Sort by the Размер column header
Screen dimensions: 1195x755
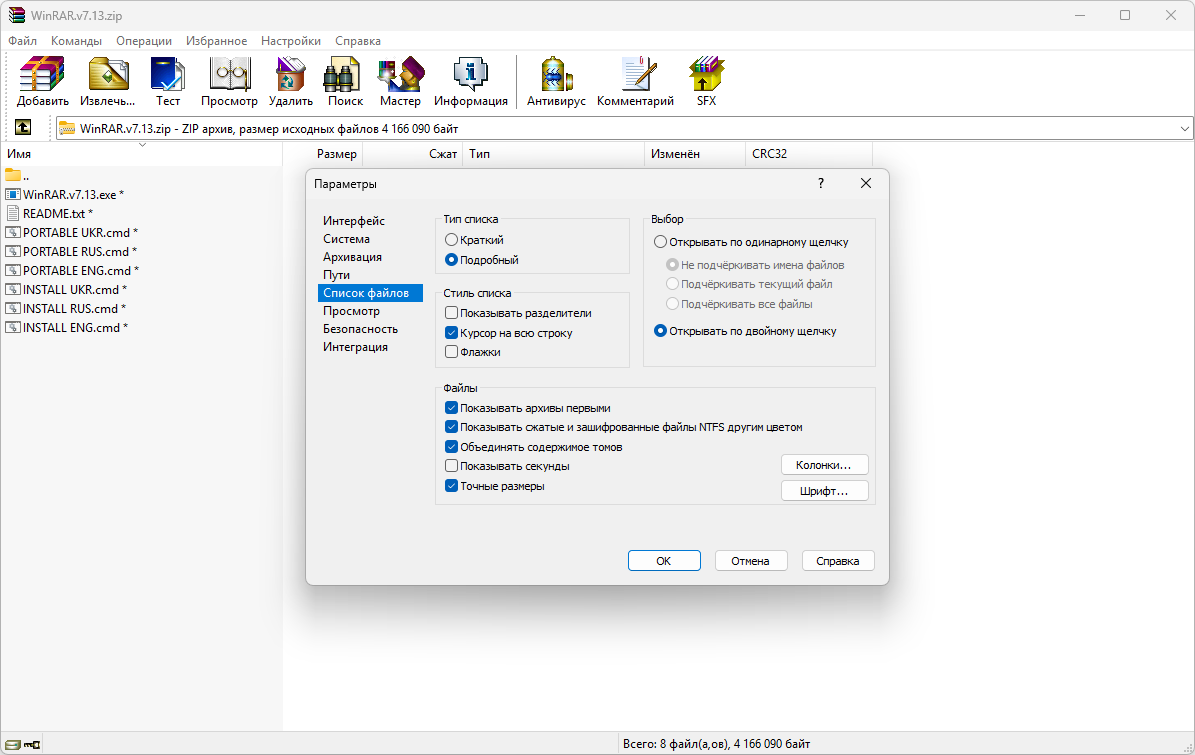[336, 154]
